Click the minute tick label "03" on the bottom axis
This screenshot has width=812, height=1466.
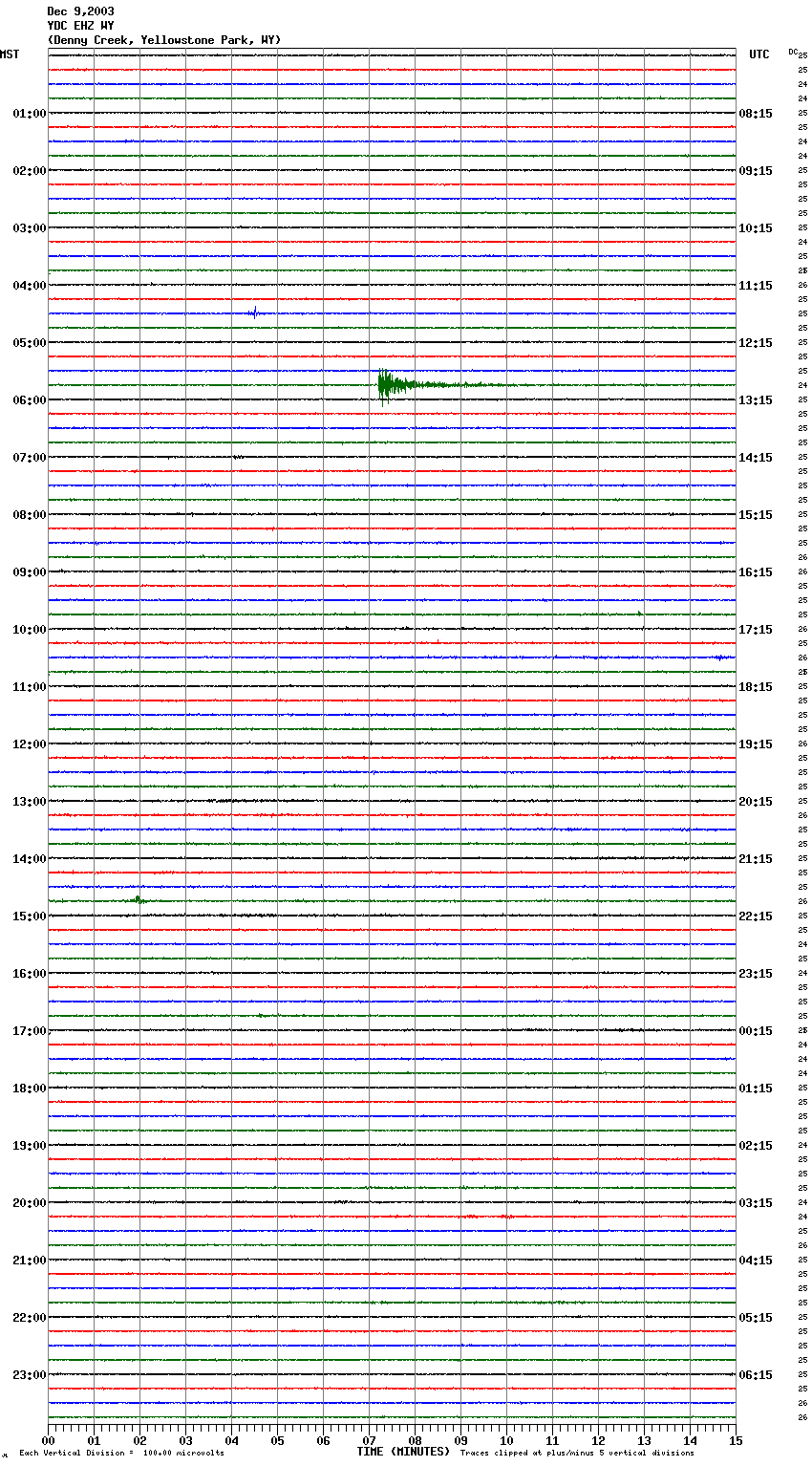[x=185, y=1440]
